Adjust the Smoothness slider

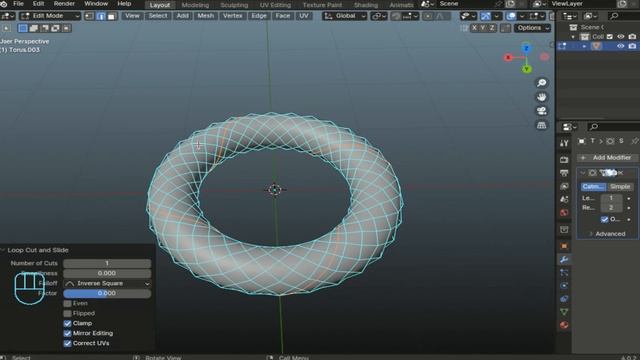pos(107,273)
